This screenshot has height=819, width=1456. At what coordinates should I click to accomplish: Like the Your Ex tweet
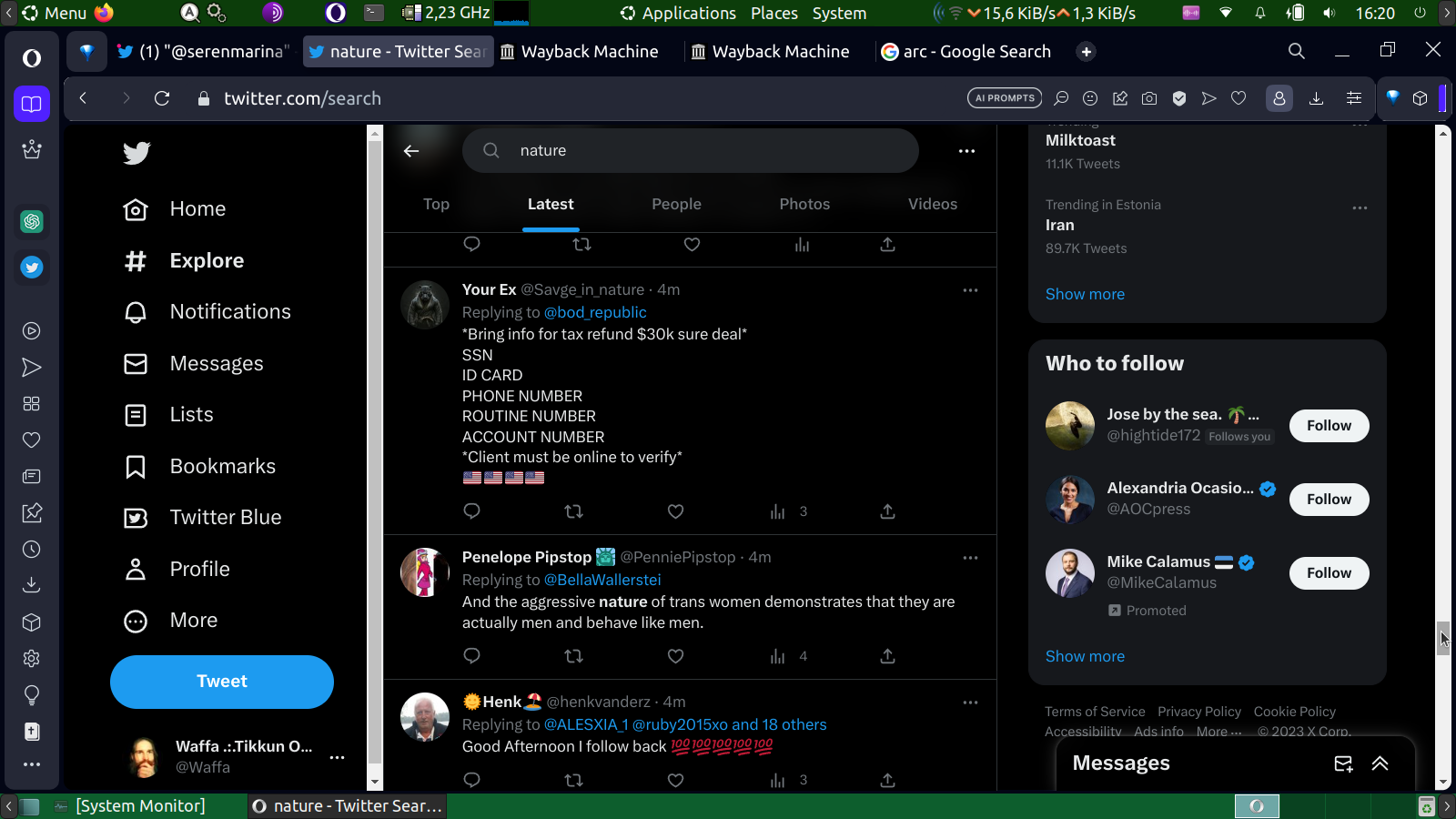[675, 511]
